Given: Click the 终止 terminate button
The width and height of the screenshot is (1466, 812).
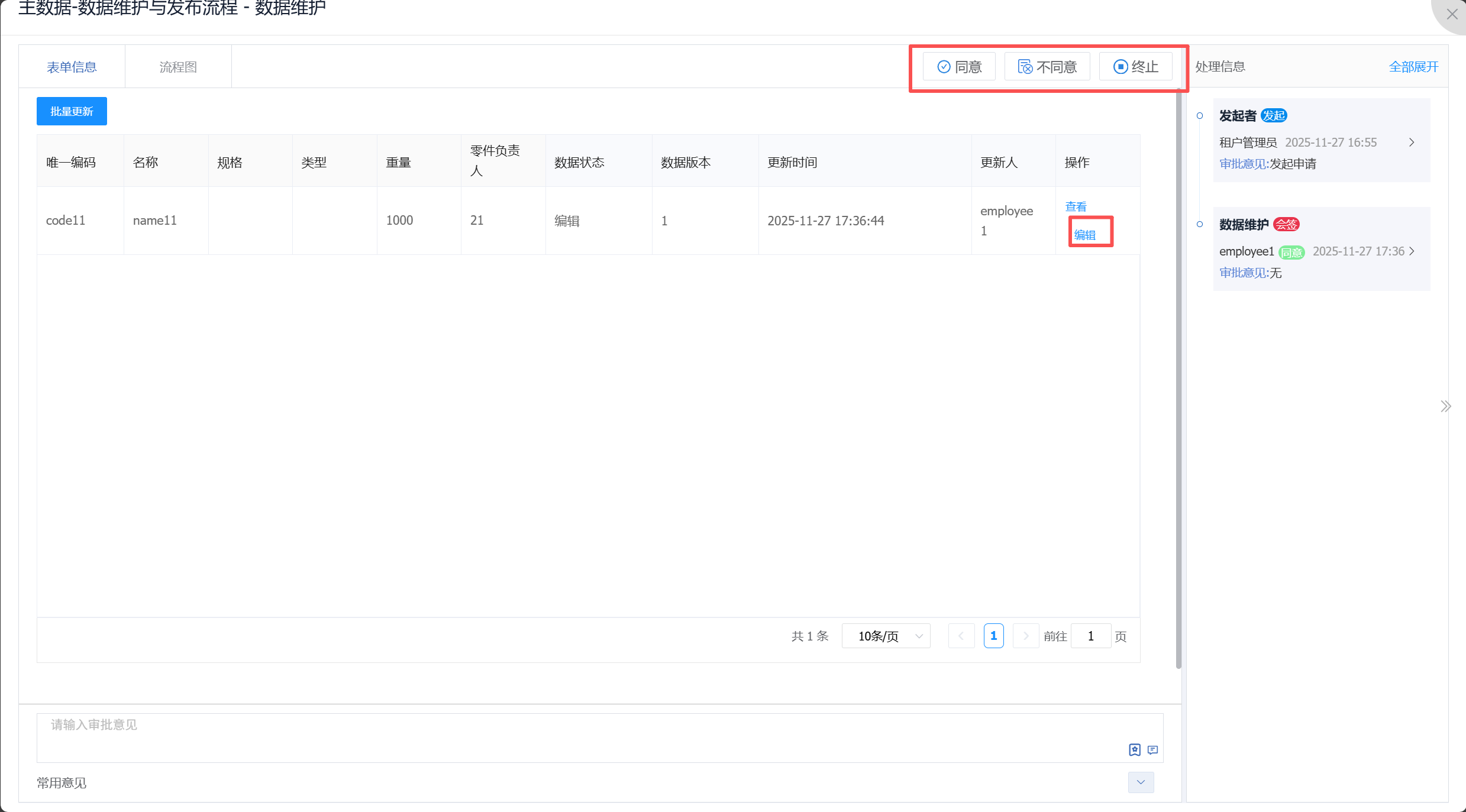Looking at the screenshot, I should [1135, 67].
